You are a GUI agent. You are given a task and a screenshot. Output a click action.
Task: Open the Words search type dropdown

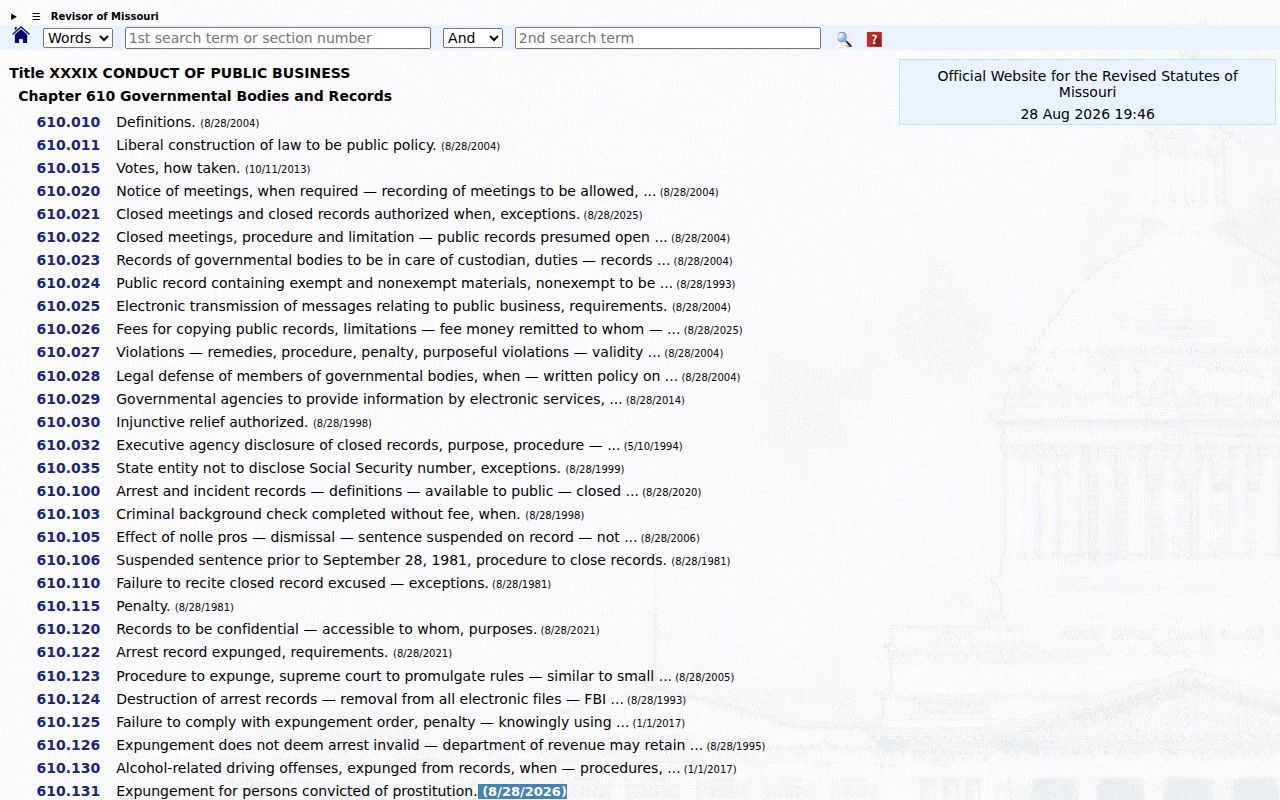click(78, 38)
